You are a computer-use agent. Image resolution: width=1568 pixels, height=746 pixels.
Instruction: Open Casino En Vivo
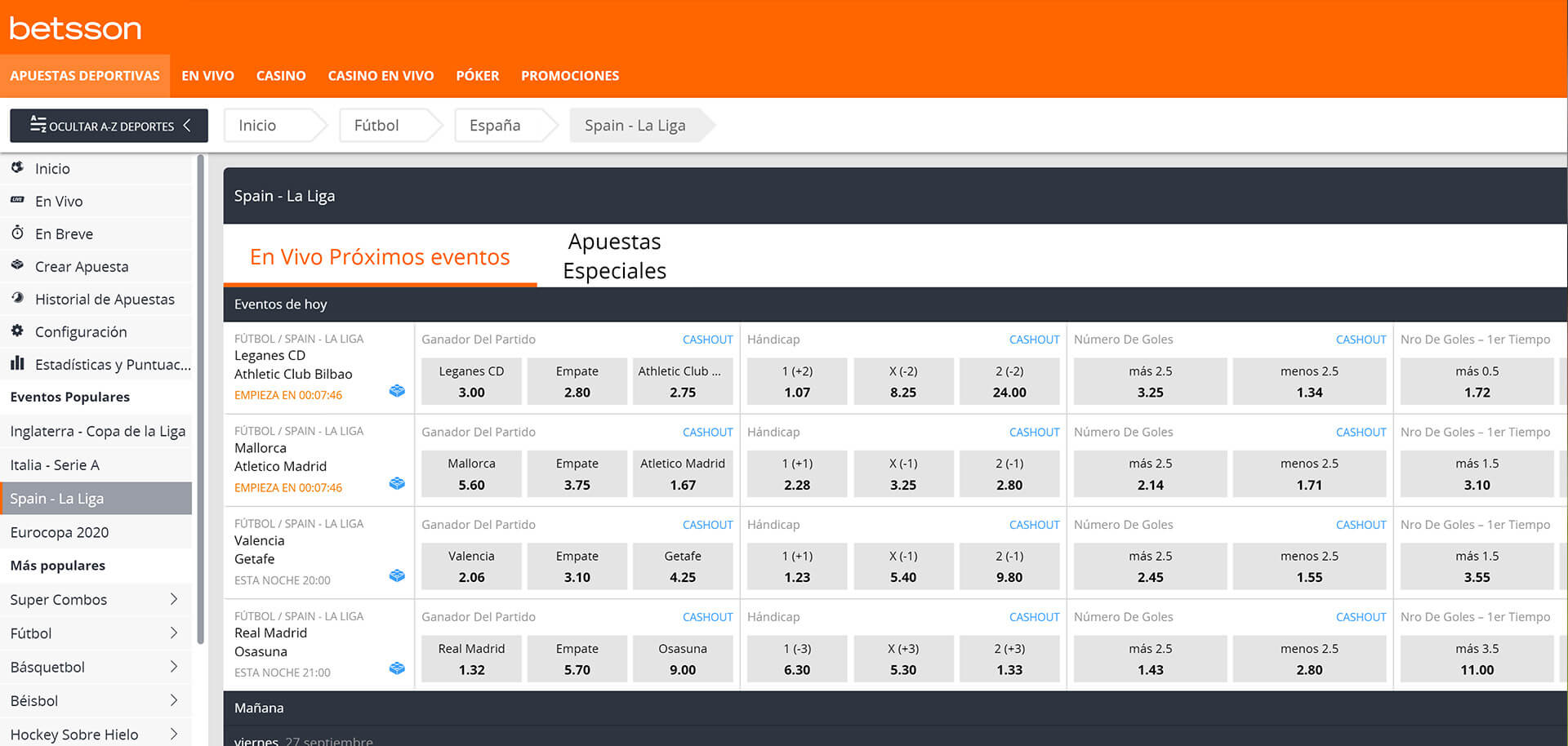coord(381,76)
